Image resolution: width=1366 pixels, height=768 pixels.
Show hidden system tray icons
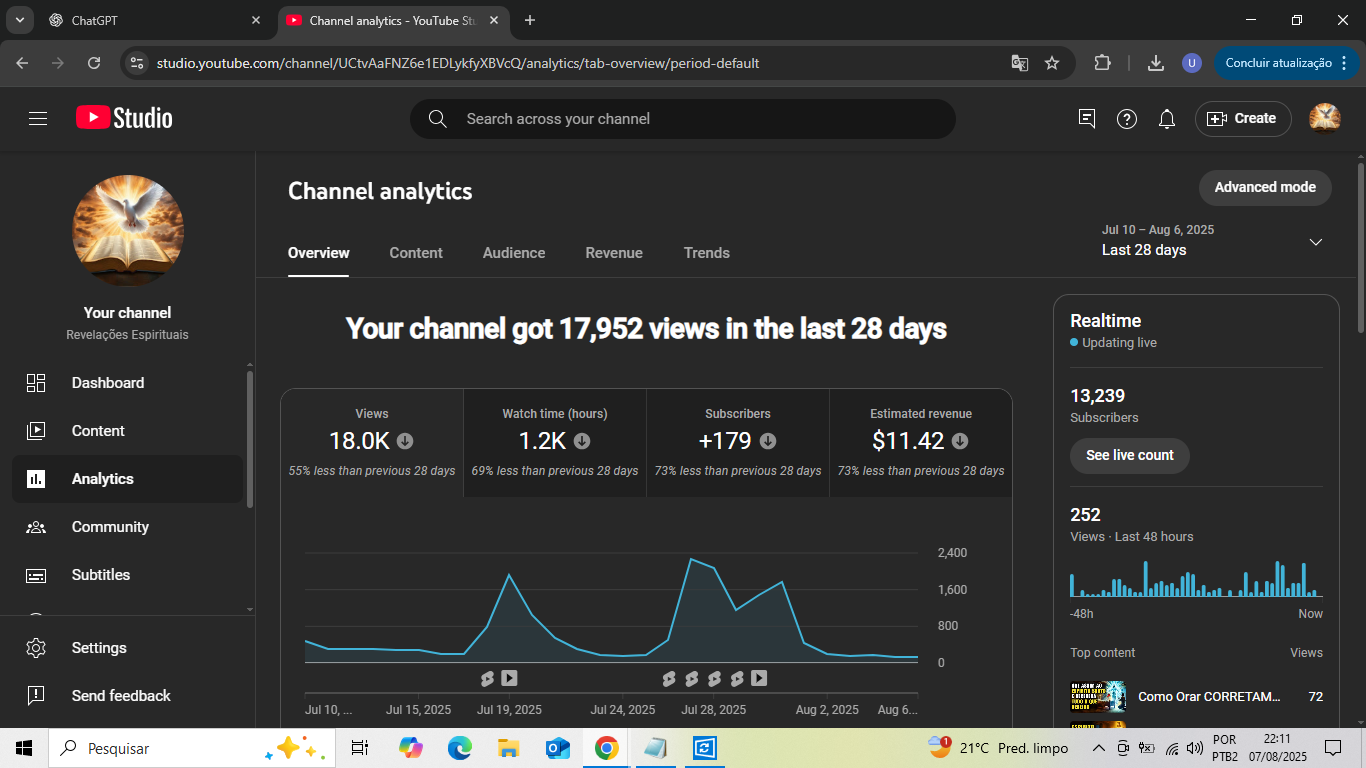[x=1098, y=748]
